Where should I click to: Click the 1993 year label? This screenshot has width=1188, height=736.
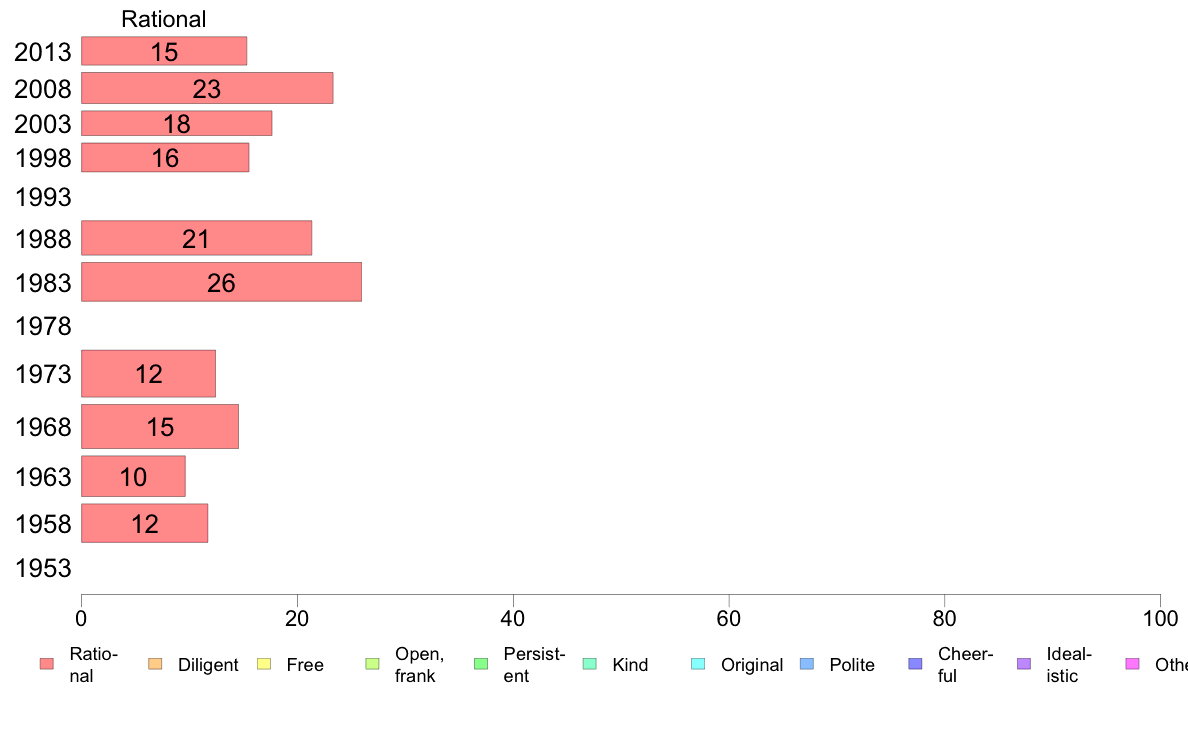[x=42, y=197]
